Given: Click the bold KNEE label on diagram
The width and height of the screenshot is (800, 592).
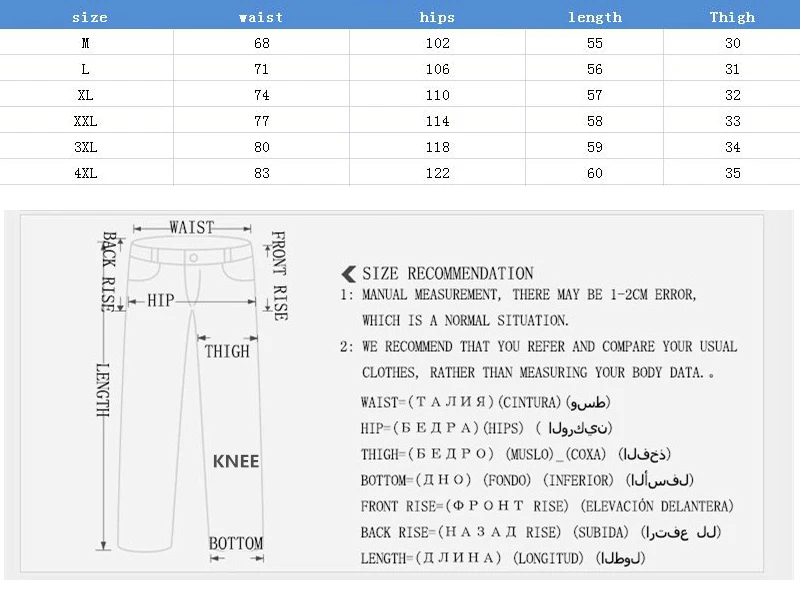Looking at the screenshot, I should coord(236,461).
